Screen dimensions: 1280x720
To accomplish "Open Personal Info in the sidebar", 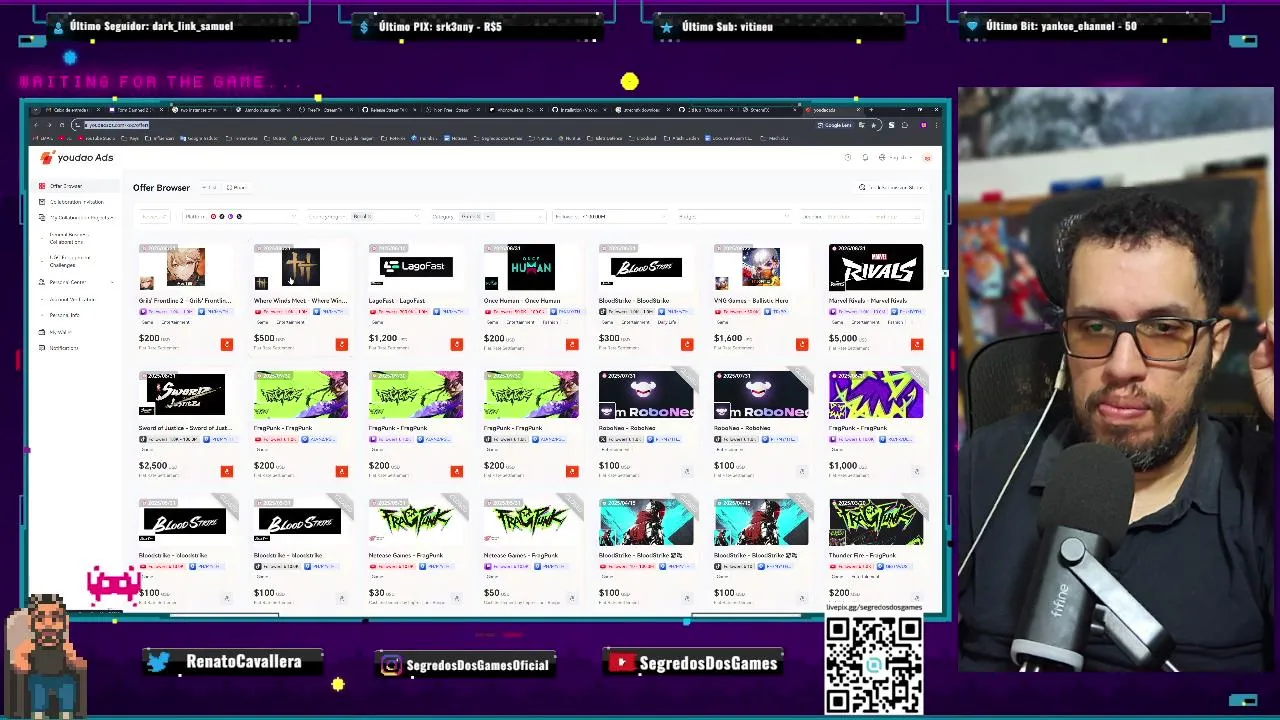I will tap(64, 315).
